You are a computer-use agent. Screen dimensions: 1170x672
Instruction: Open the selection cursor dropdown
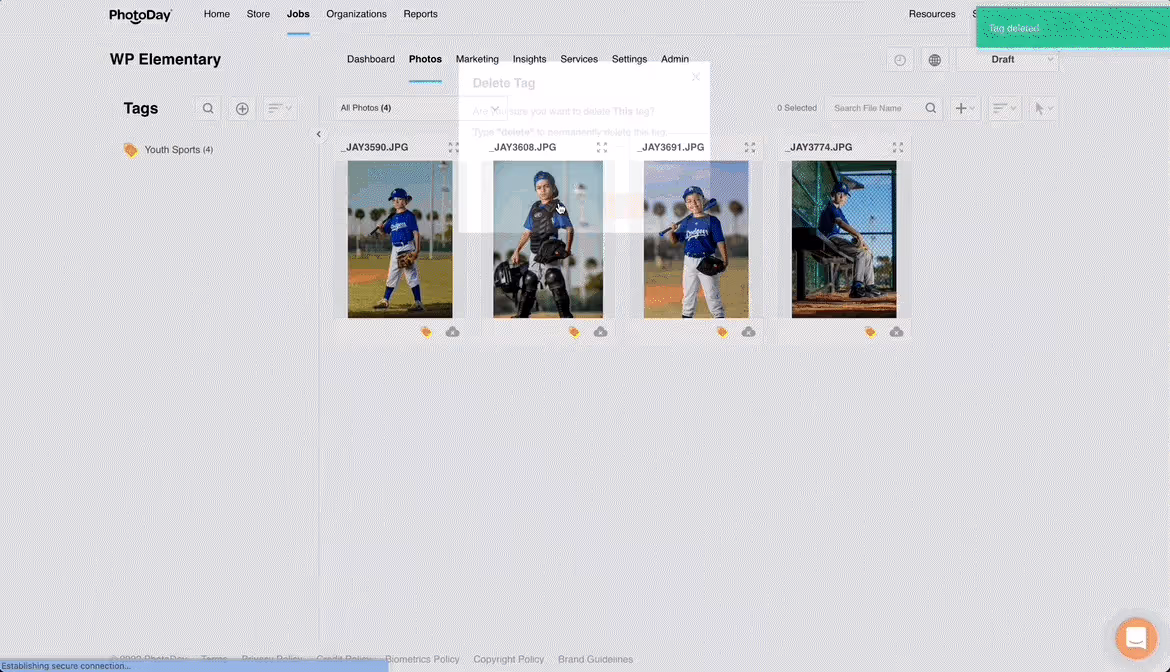(1043, 109)
